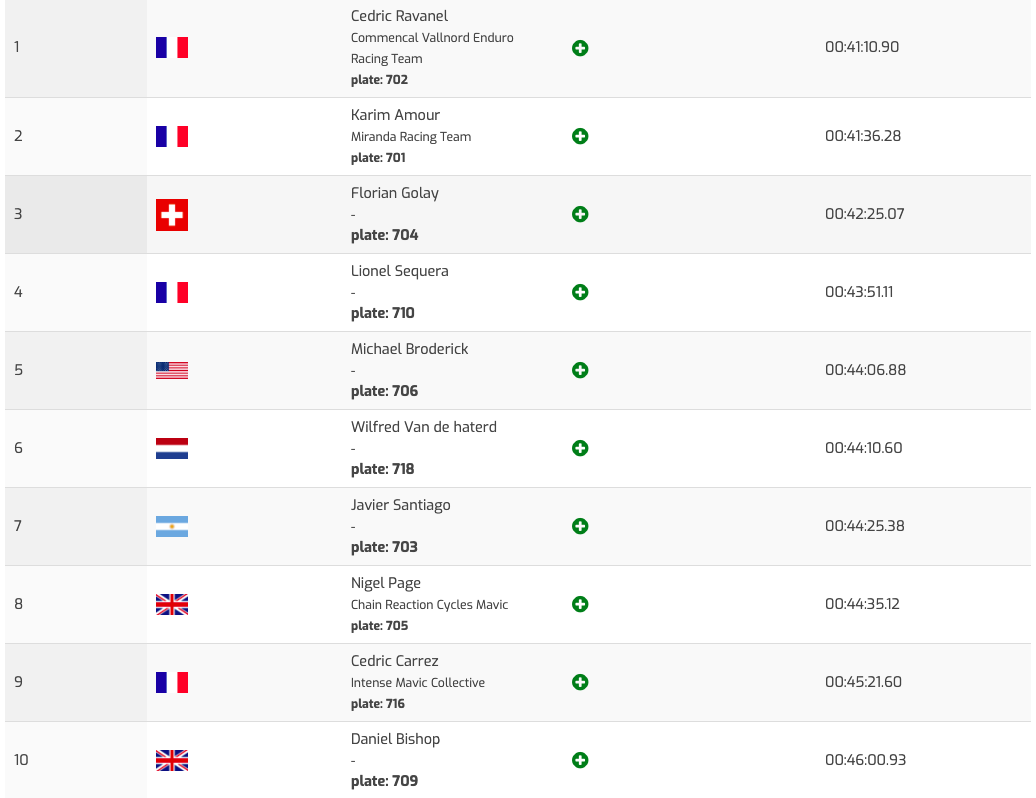This screenshot has height=798, width=1036.
Task: Open Michael Broderick's stage details plus icon
Action: pyautogui.click(x=580, y=370)
